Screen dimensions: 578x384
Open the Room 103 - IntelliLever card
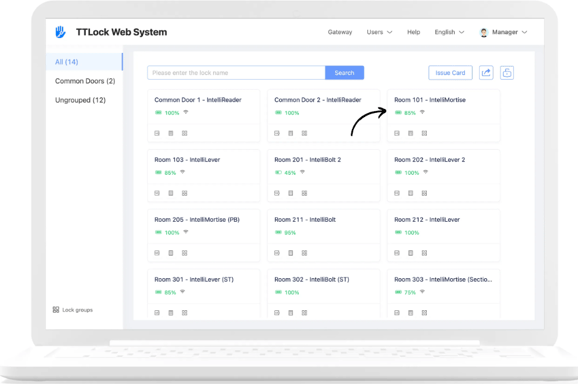coord(203,175)
